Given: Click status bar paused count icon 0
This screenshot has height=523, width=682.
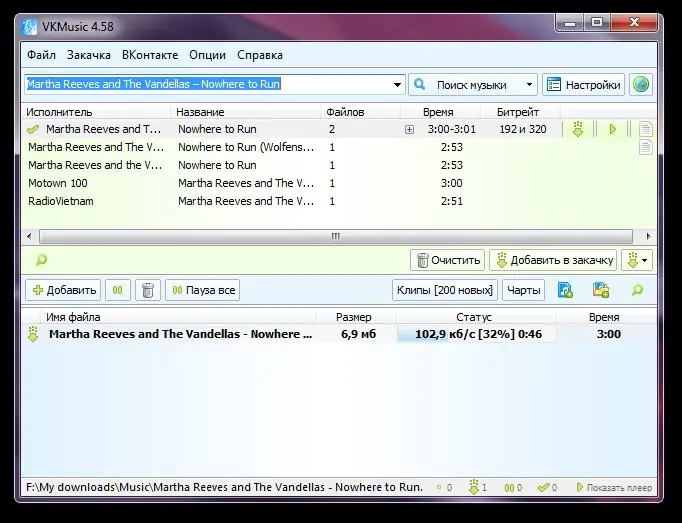Looking at the screenshot, I should click(513, 488).
